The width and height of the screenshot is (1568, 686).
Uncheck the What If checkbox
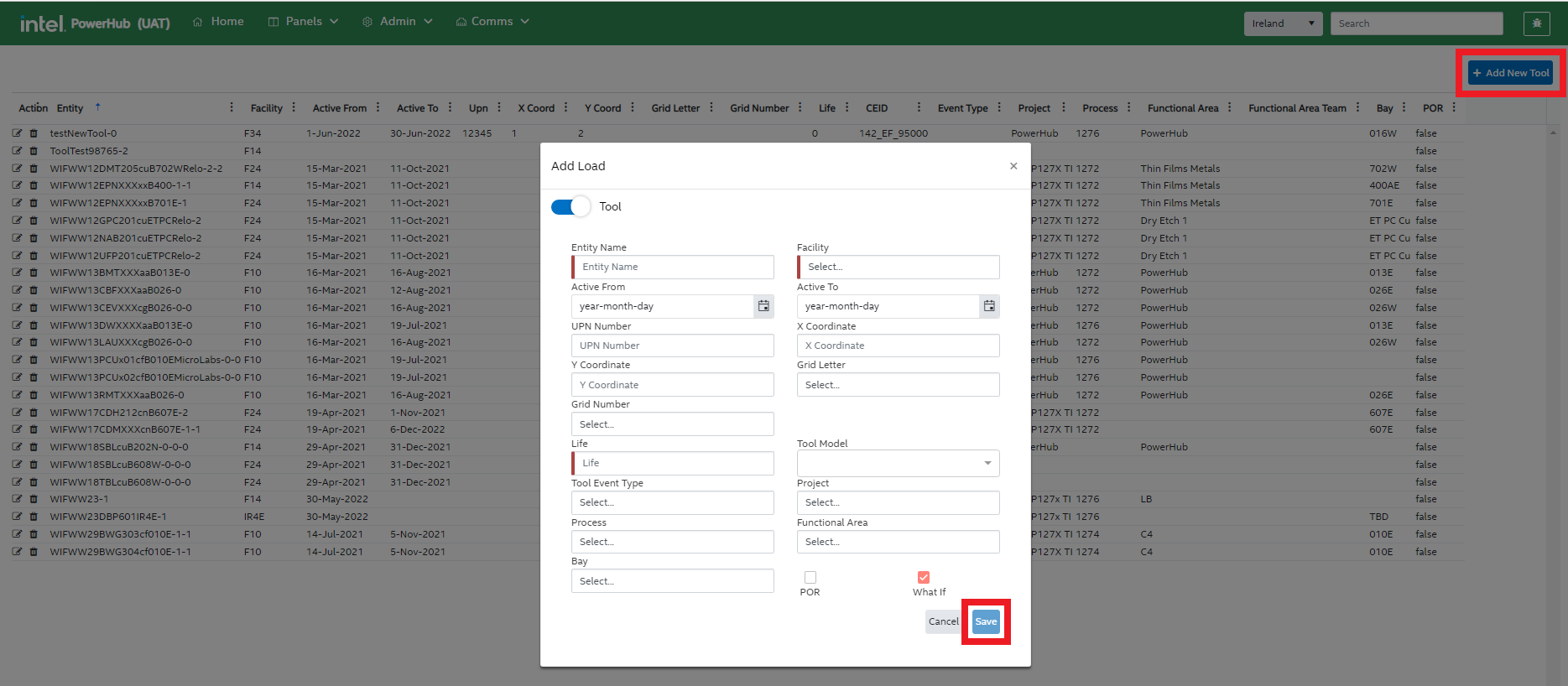924,577
